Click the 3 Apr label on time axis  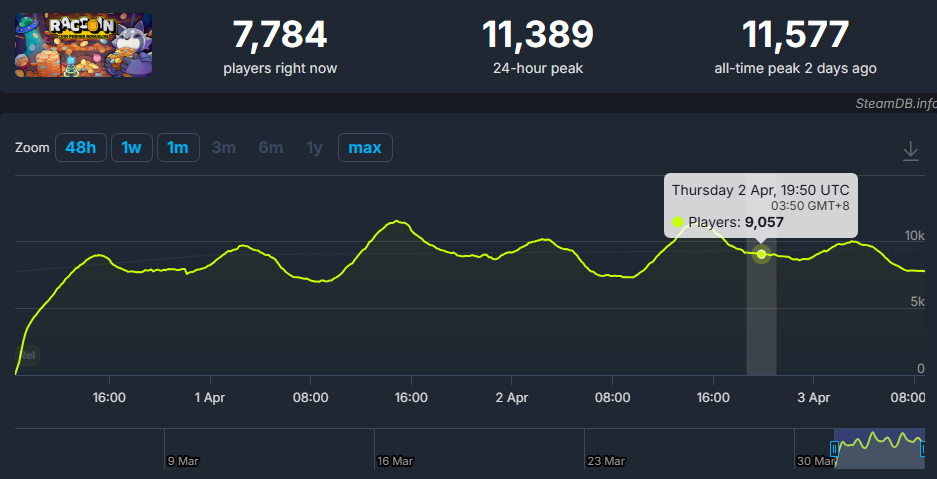tap(813, 397)
